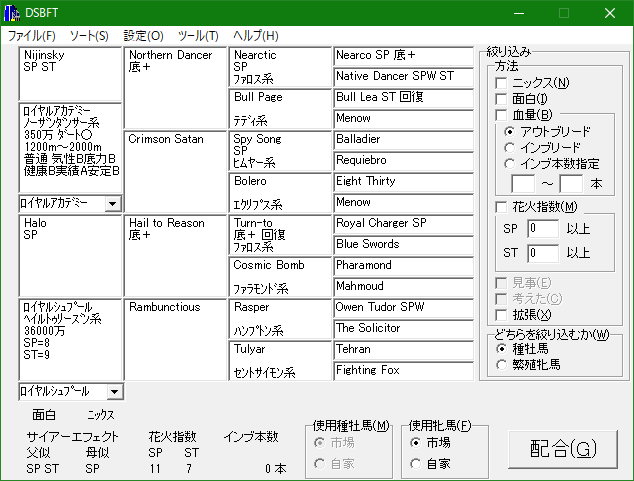Click the maximum inbreed count field before 本
This screenshot has height=481, width=634.
(571, 184)
